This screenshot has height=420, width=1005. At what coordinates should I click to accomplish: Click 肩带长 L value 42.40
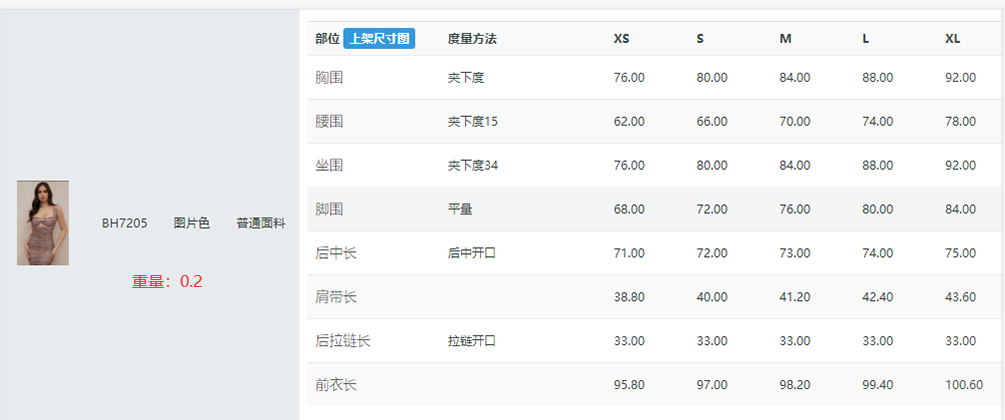877,297
